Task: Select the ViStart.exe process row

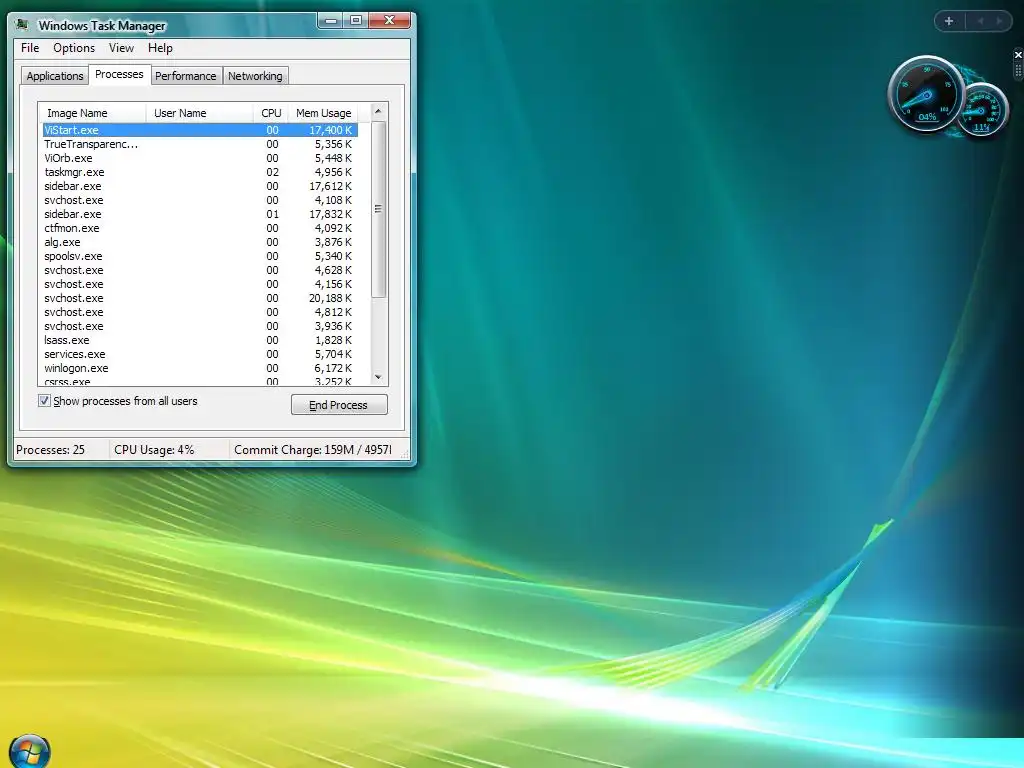Action: point(200,130)
